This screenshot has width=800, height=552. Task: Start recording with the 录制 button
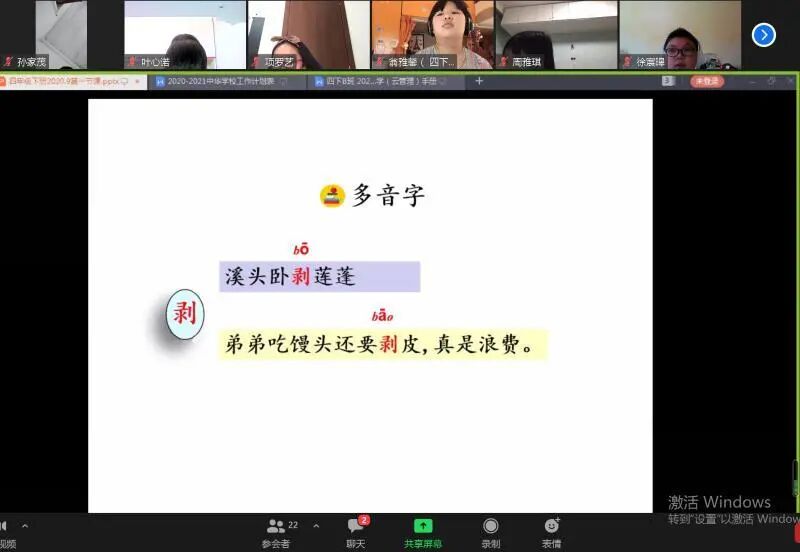pos(490,533)
